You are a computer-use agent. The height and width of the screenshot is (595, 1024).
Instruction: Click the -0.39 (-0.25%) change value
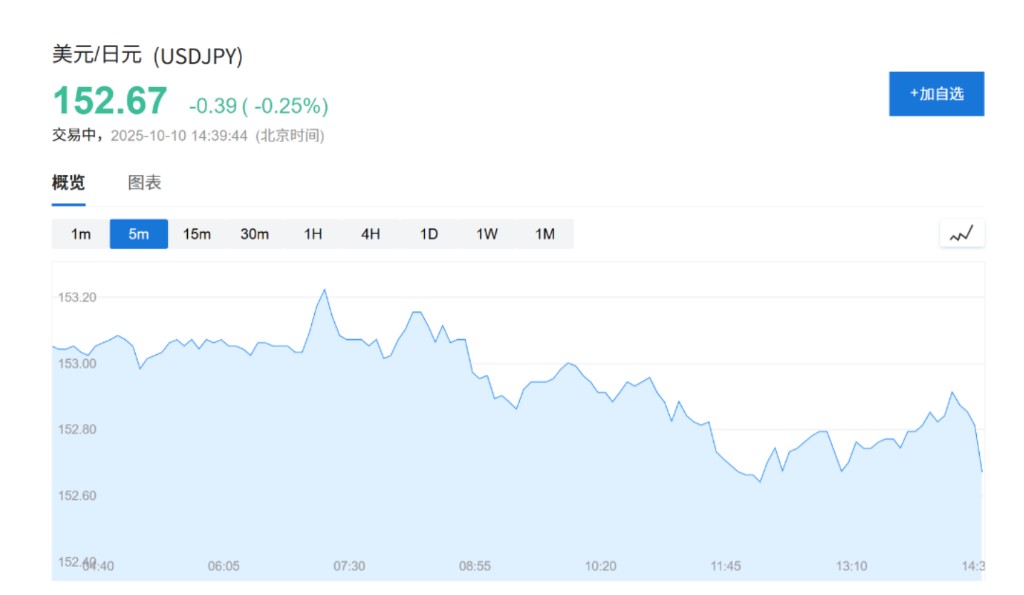[x=258, y=105]
